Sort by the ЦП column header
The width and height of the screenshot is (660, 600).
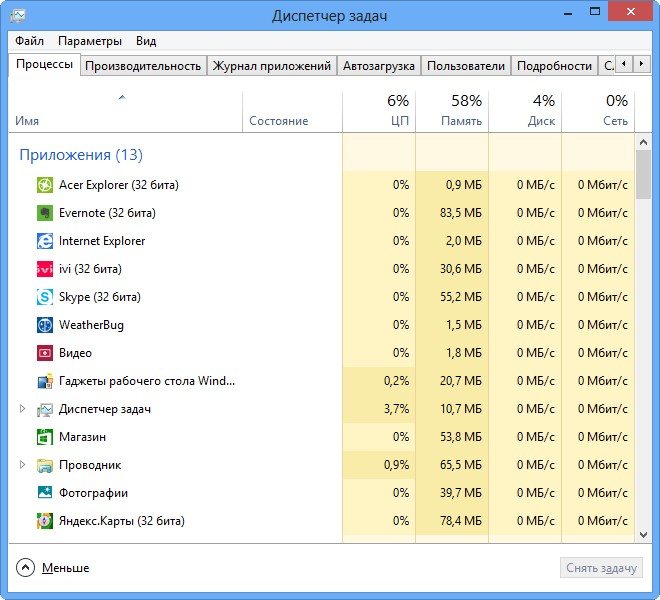pos(379,111)
